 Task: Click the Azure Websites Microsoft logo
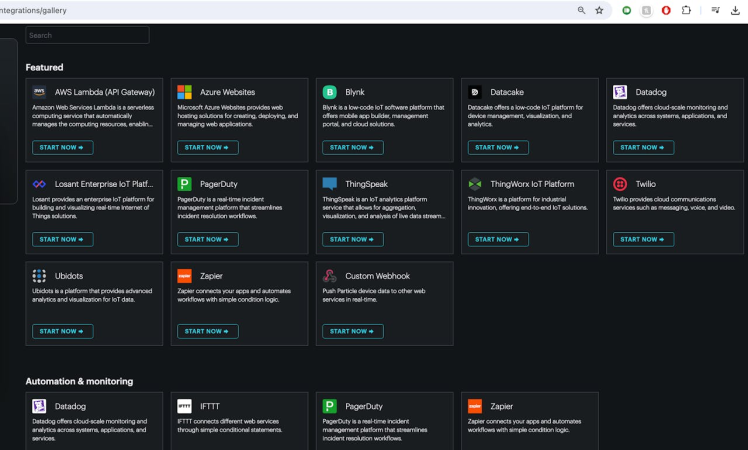(x=184, y=92)
